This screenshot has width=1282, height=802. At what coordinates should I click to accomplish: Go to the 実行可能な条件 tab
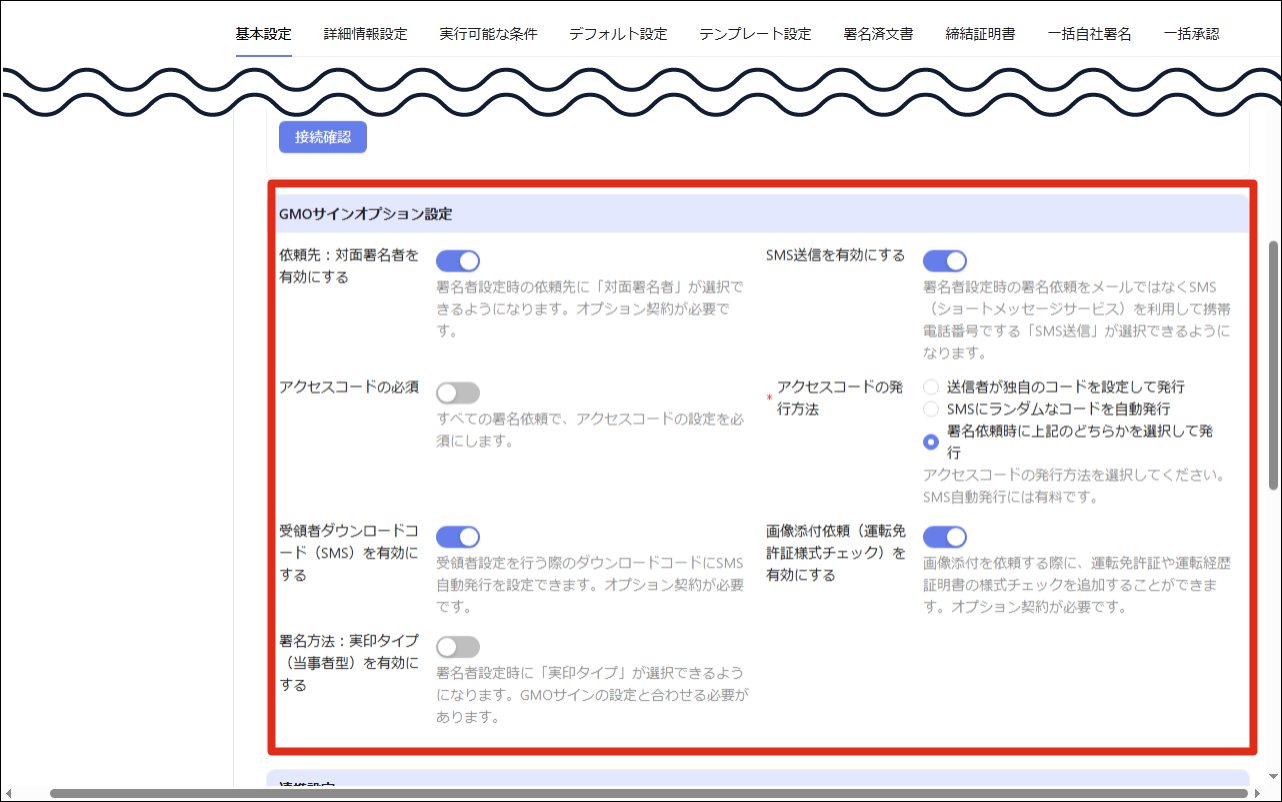tap(488, 34)
